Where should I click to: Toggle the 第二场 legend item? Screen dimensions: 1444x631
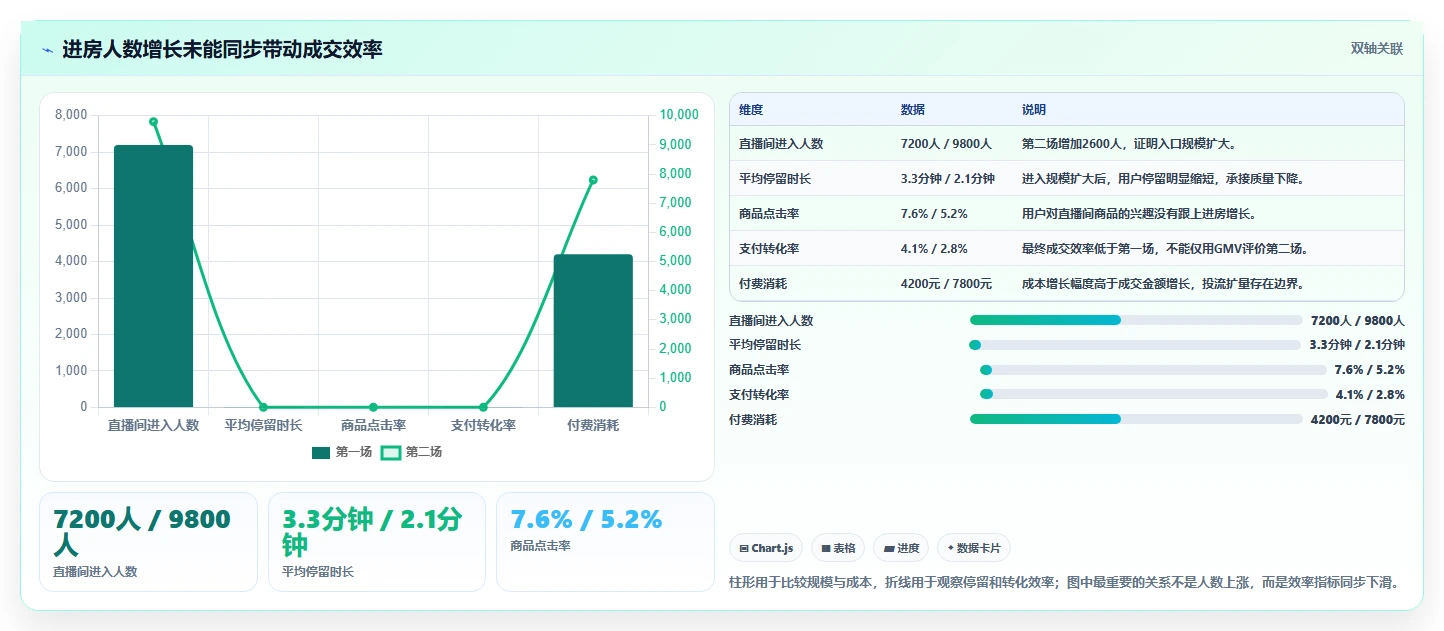[x=412, y=452]
